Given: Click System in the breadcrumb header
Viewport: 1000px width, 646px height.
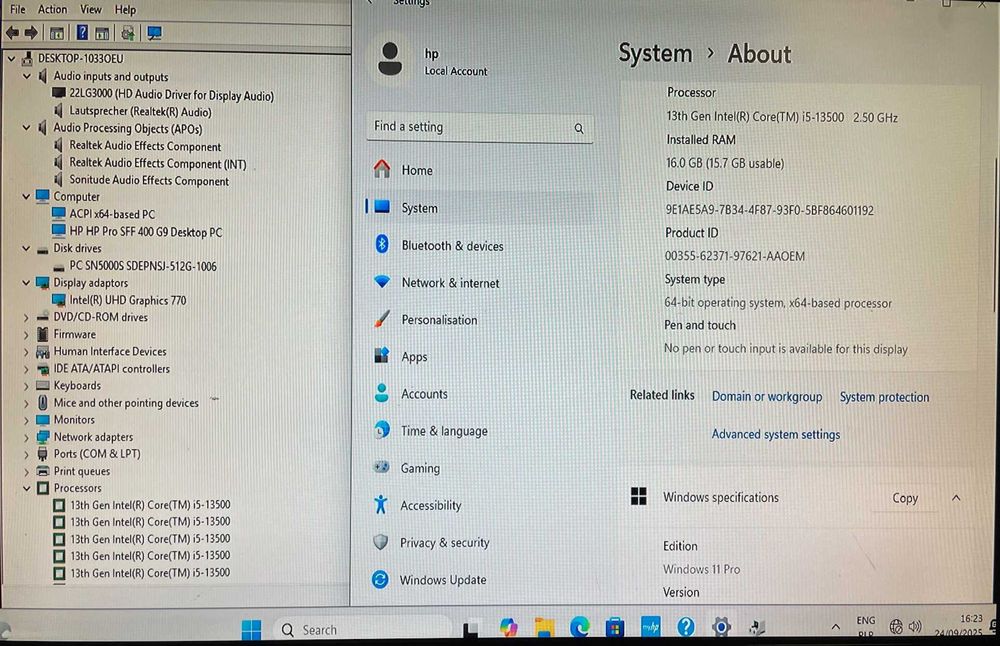Looking at the screenshot, I should point(656,54).
